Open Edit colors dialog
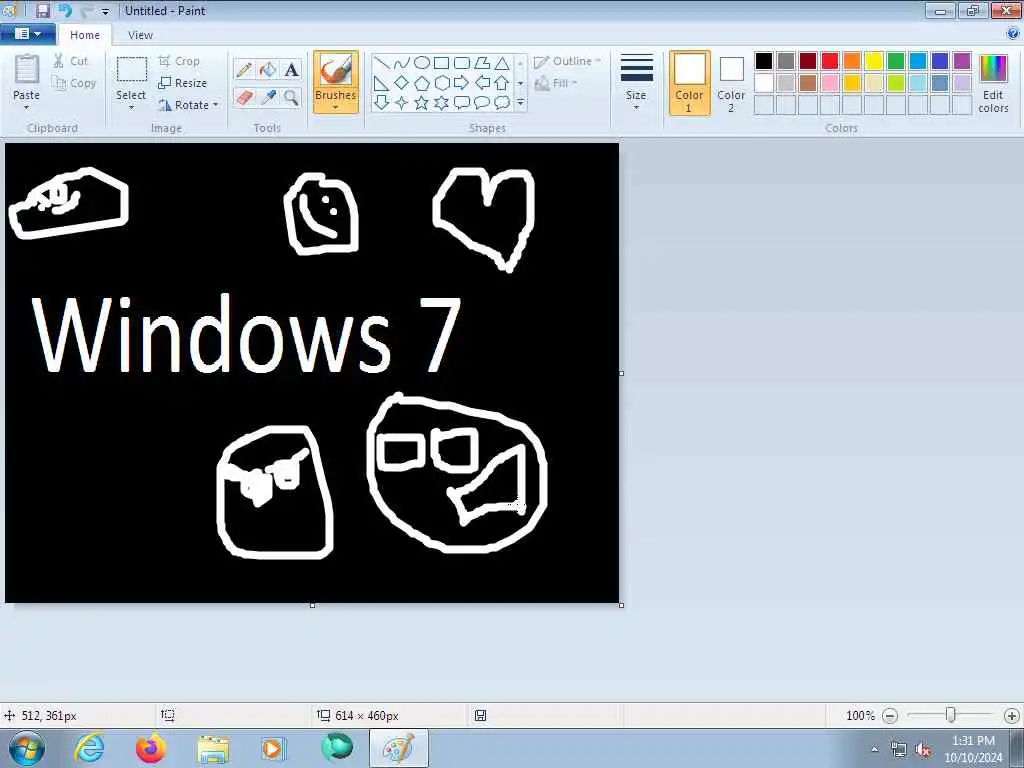 coord(993,84)
